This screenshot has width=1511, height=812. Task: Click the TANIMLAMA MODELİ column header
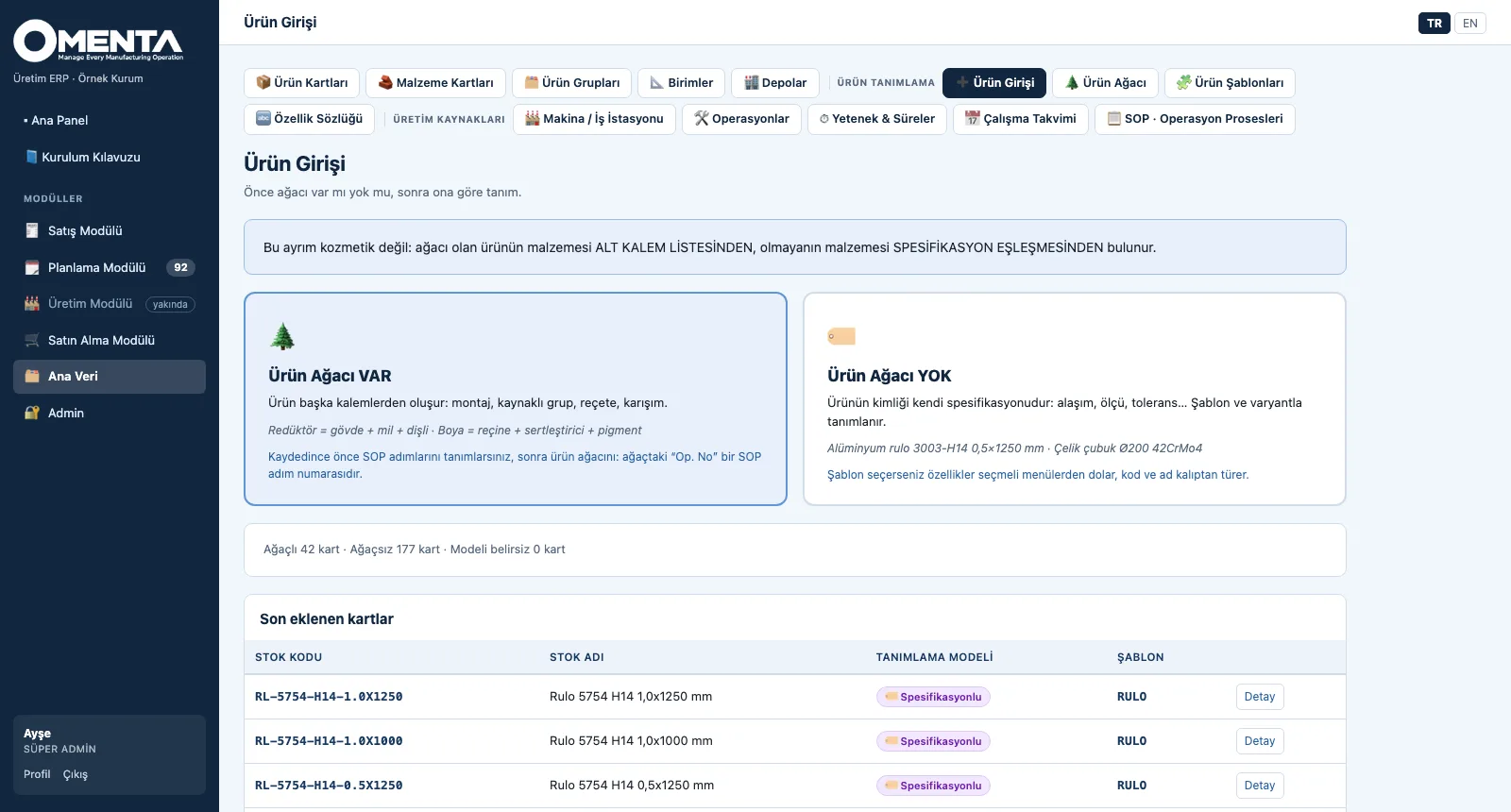(935, 657)
